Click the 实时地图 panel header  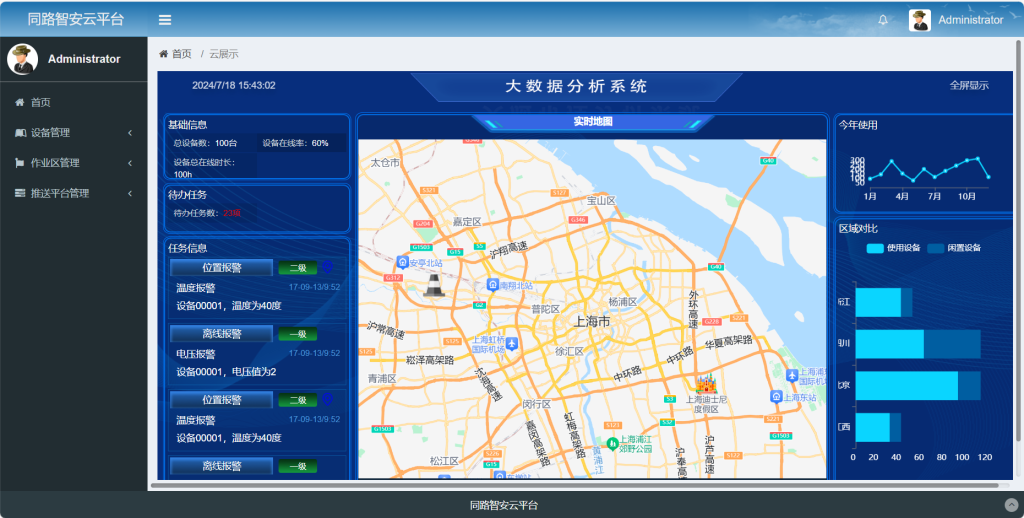(x=593, y=122)
